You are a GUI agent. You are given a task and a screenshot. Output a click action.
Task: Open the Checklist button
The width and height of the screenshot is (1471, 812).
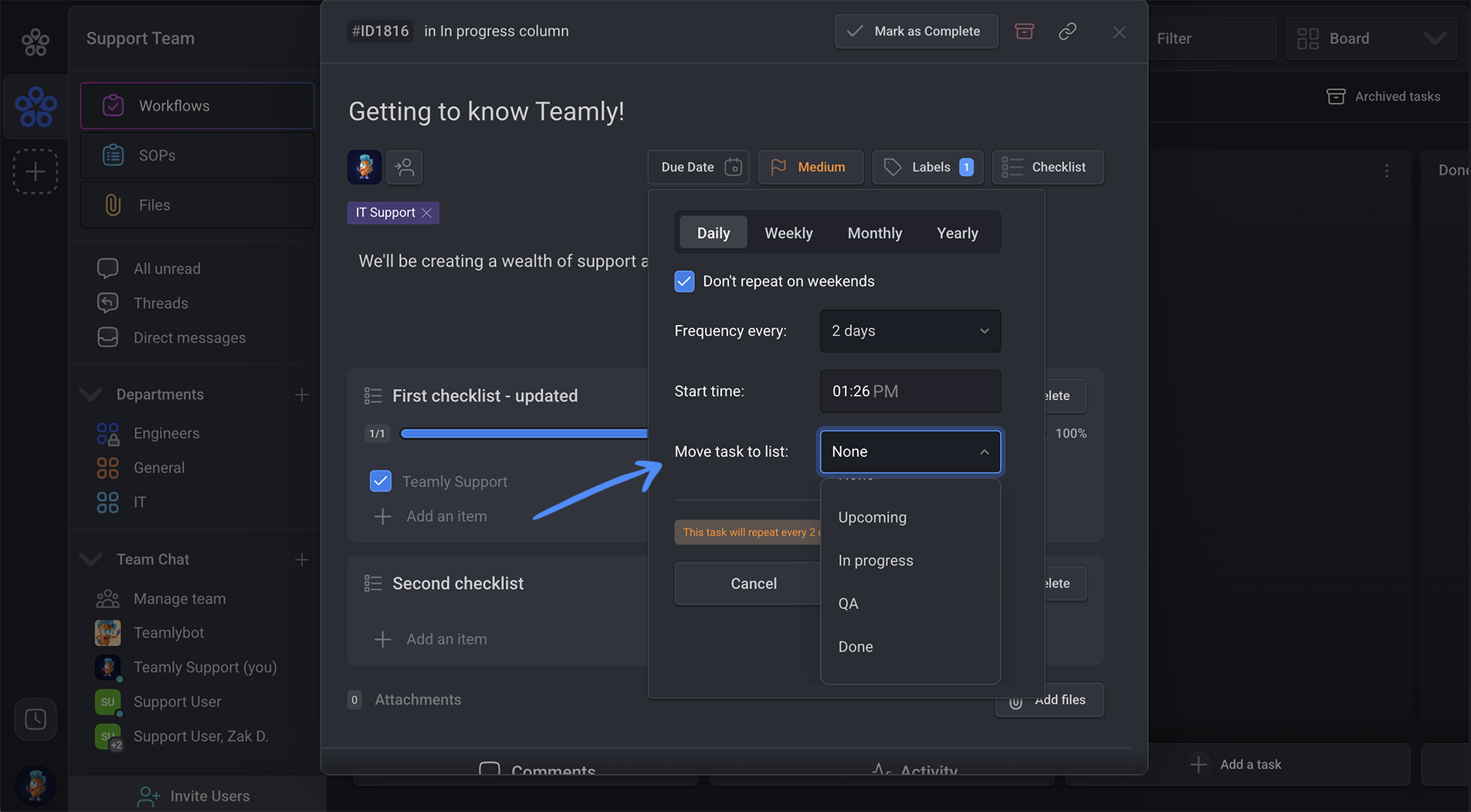click(x=1048, y=167)
